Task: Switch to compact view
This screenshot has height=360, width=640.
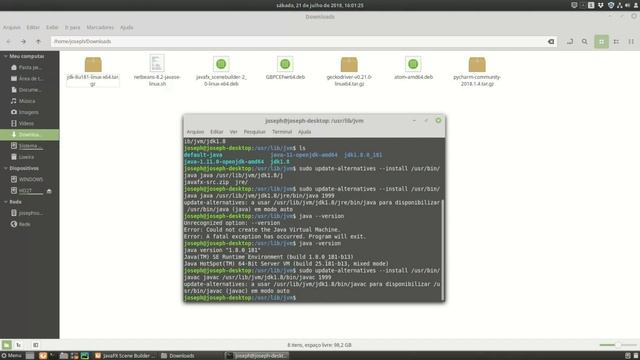Action: pos(631,42)
